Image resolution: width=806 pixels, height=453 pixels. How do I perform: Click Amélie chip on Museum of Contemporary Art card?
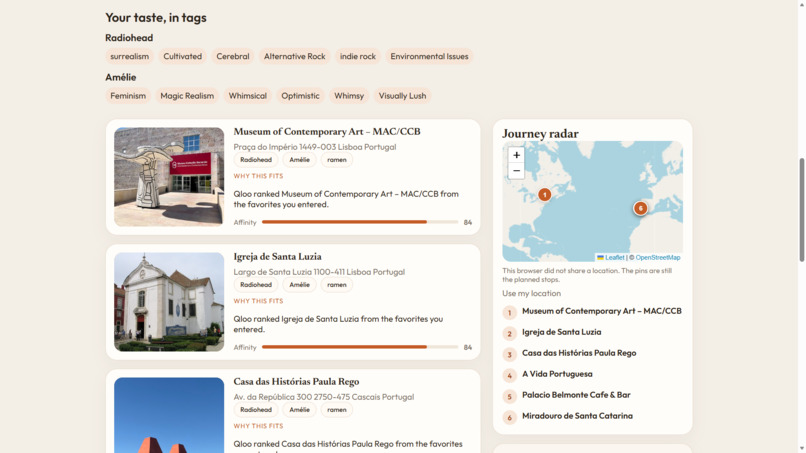click(300, 160)
